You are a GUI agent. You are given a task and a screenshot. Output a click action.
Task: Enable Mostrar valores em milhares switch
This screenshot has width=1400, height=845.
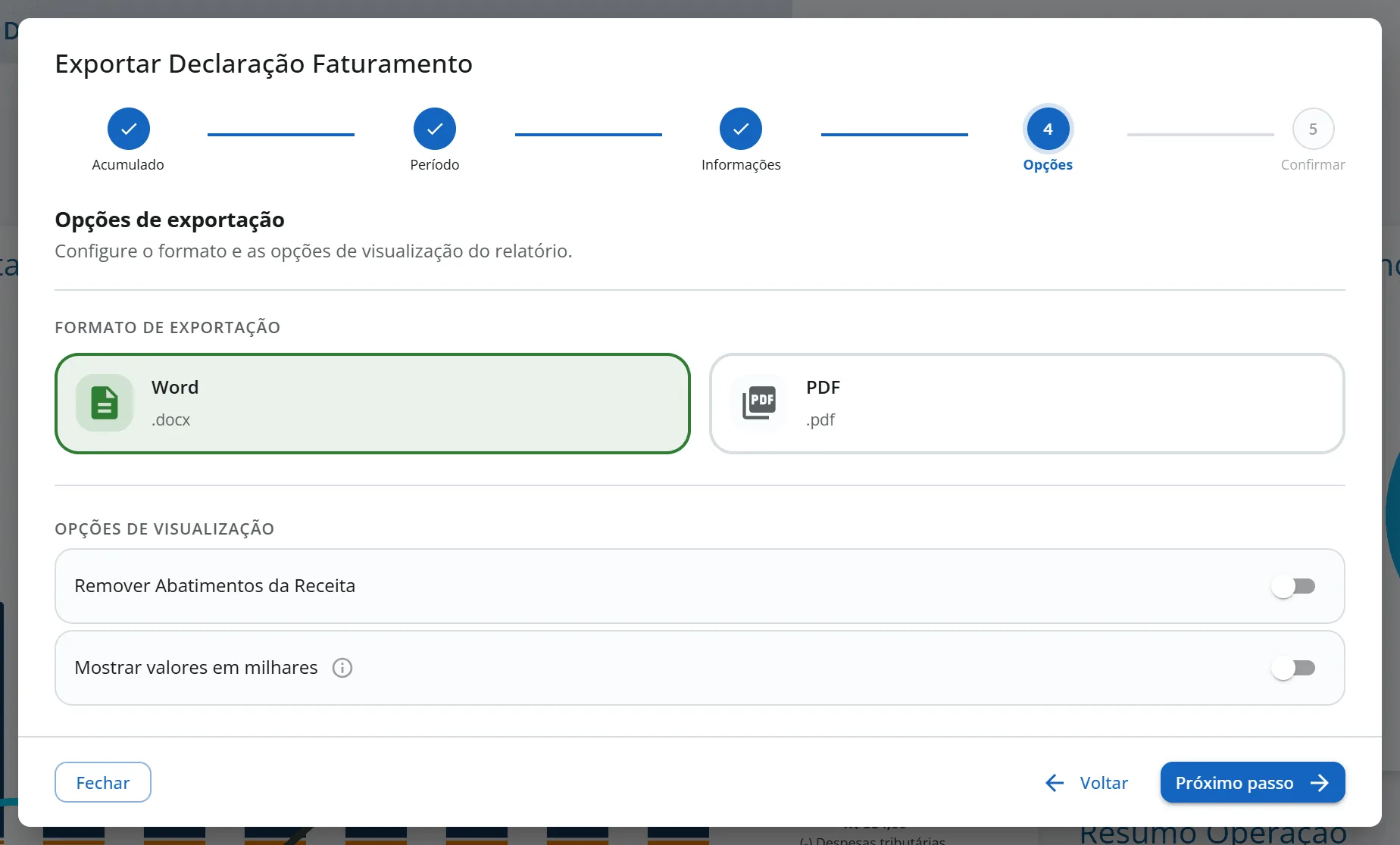point(1294,668)
